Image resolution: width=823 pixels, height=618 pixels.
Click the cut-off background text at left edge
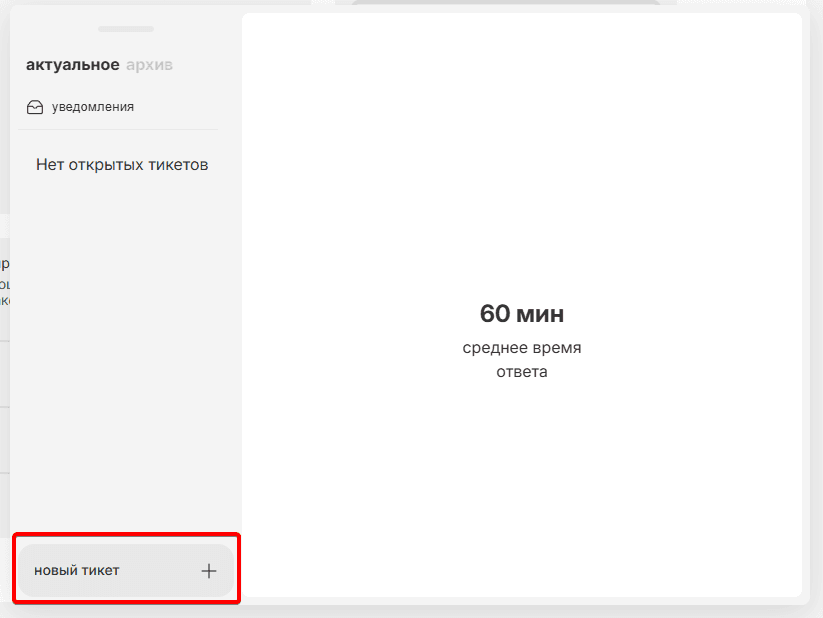(x=4, y=282)
